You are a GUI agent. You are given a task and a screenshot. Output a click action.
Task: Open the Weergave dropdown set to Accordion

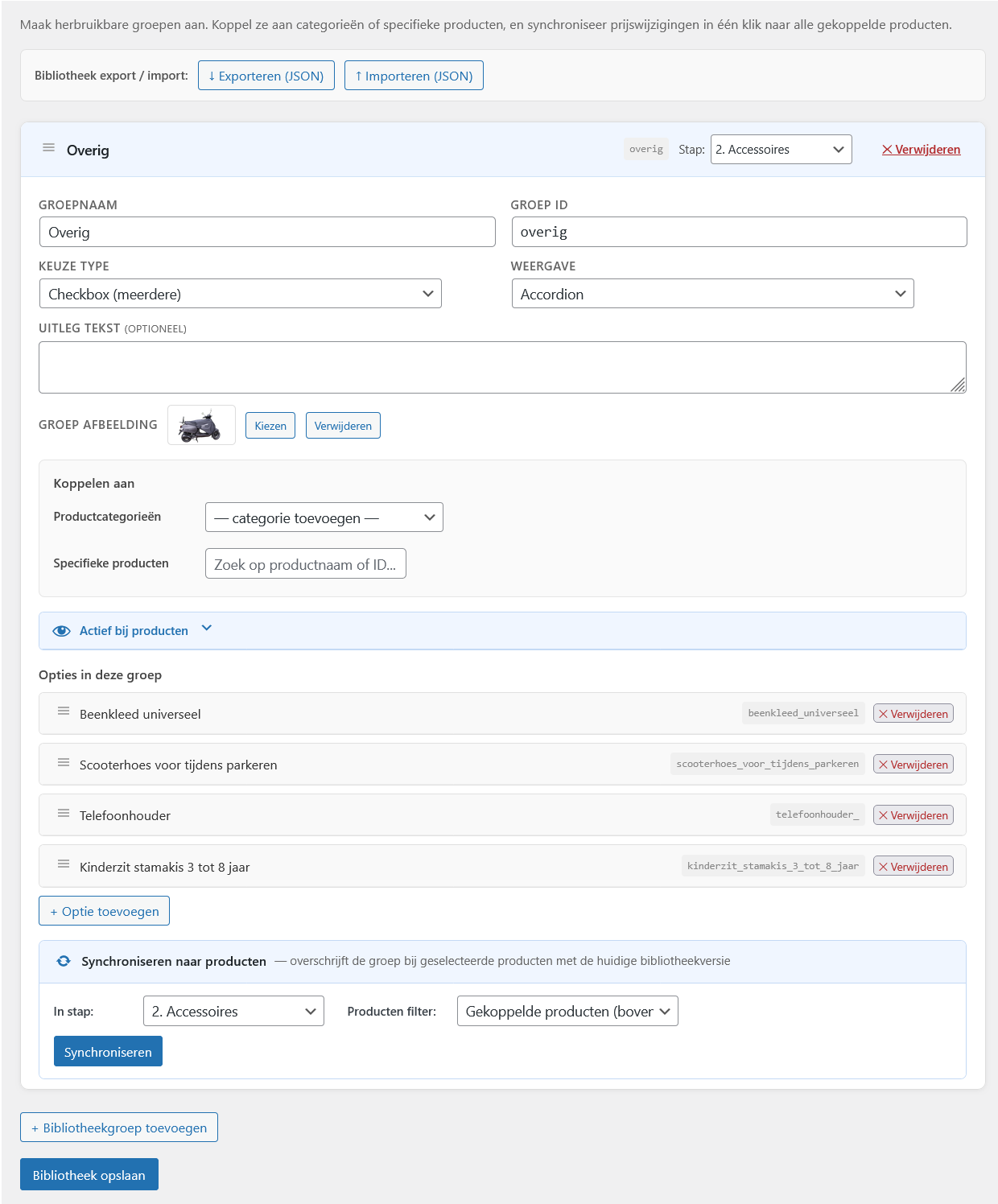pos(713,293)
